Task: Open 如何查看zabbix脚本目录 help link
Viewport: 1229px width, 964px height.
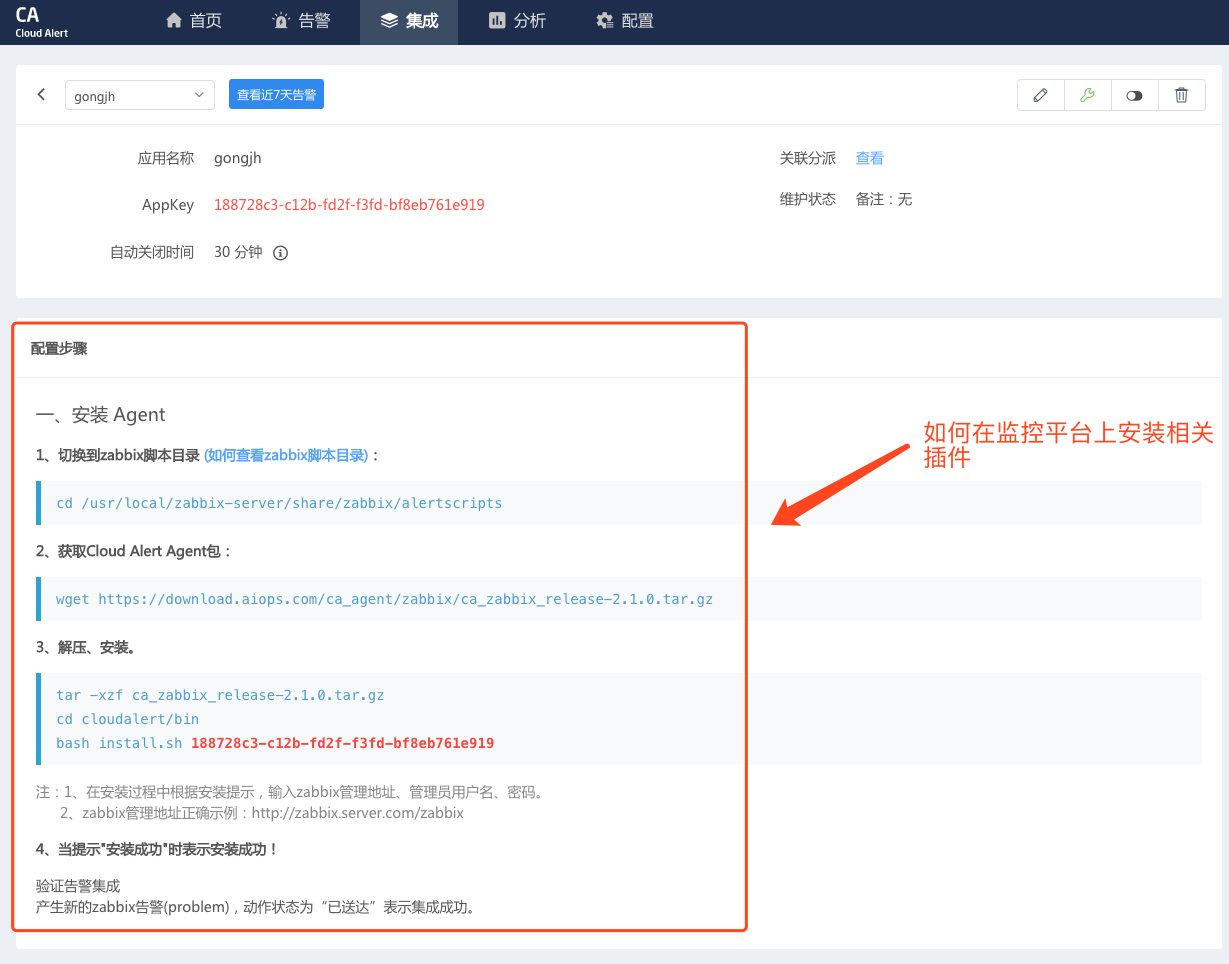Action: [x=286, y=455]
